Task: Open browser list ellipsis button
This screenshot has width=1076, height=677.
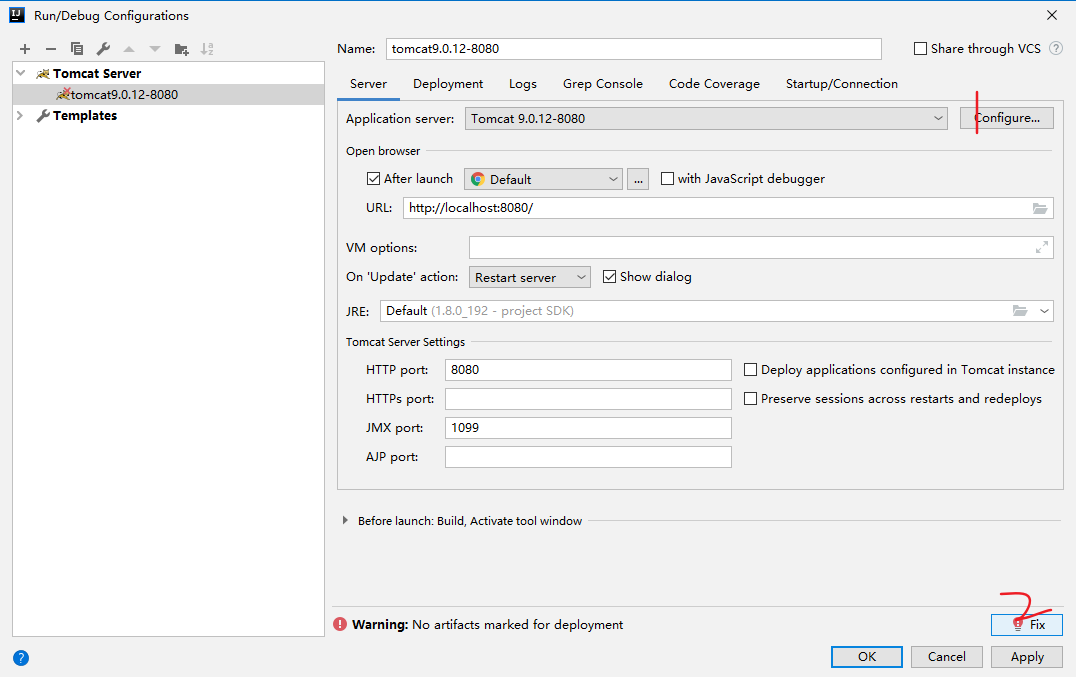Action: point(638,179)
